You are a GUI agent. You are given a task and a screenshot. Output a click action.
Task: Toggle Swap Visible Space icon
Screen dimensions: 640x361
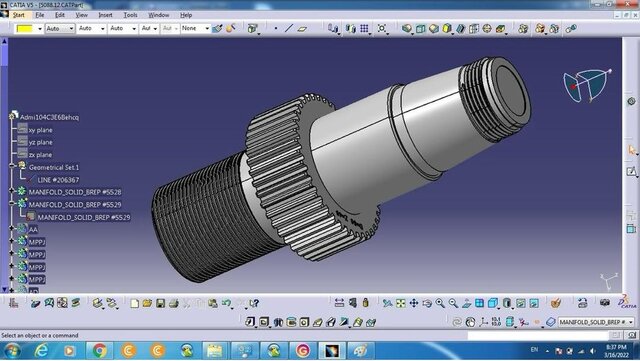coord(533,303)
